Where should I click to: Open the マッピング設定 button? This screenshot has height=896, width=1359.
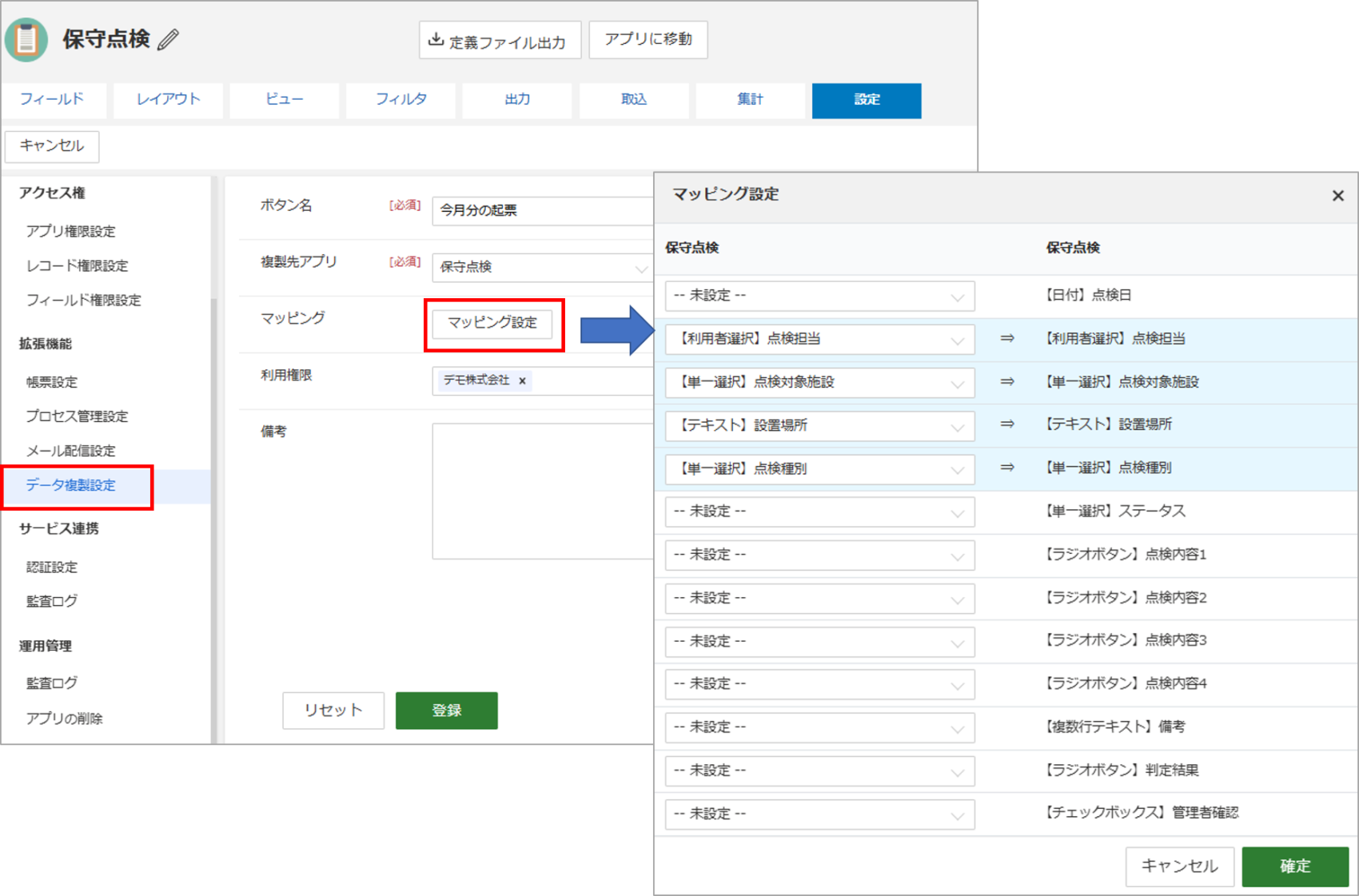click(x=492, y=323)
